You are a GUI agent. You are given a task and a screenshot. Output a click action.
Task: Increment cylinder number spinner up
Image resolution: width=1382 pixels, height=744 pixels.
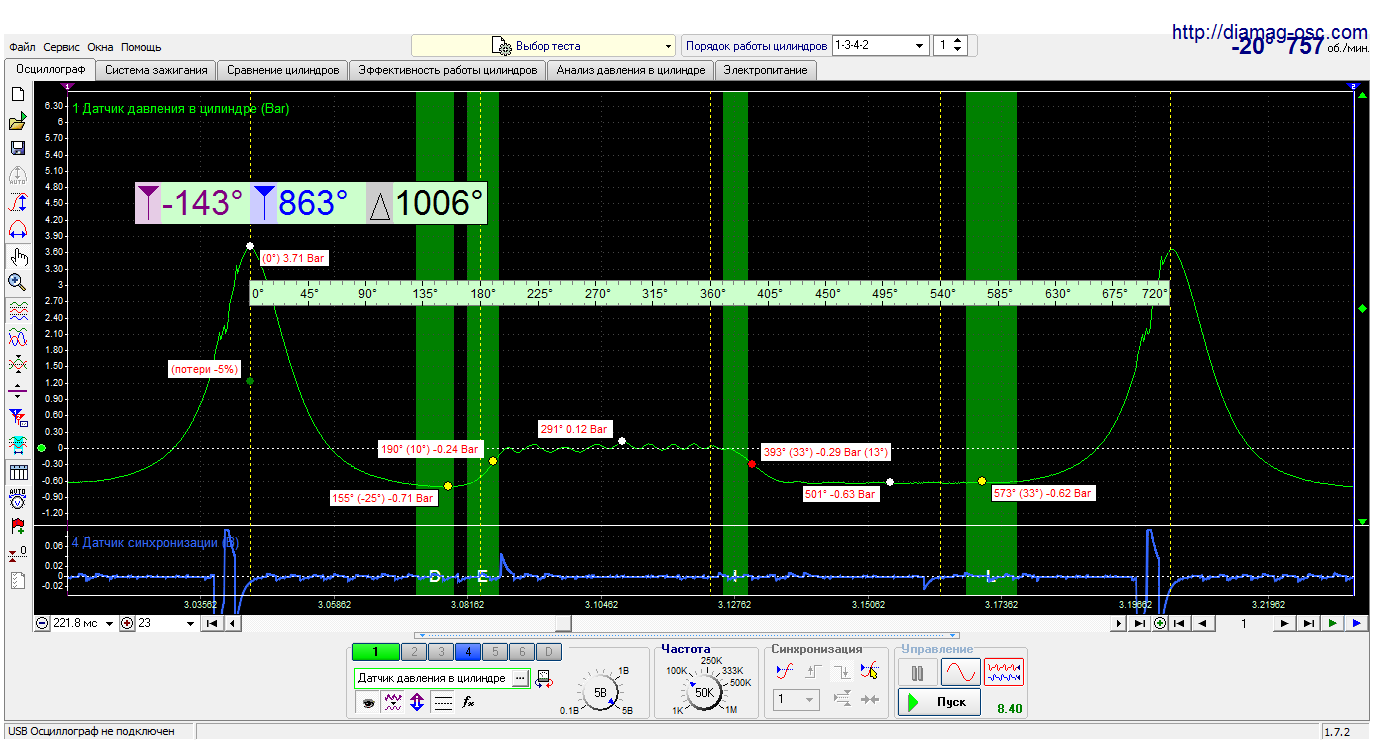point(958,41)
